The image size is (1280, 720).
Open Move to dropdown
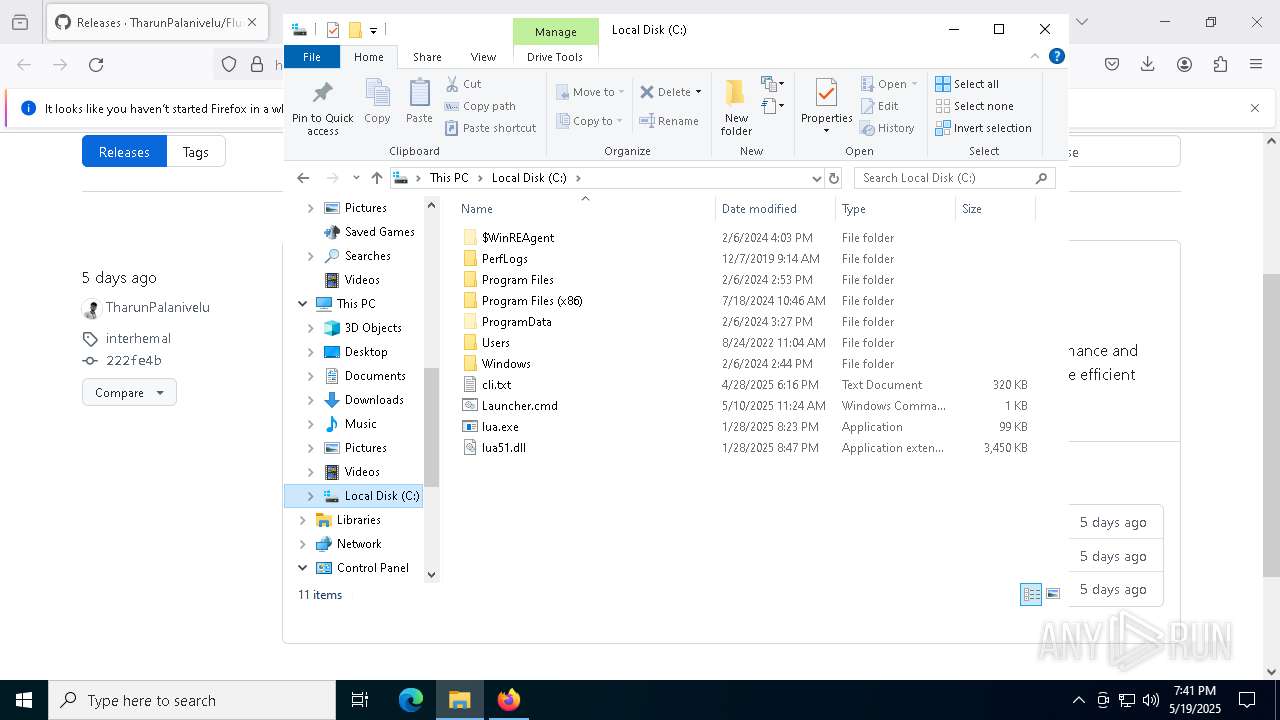(590, 92)
